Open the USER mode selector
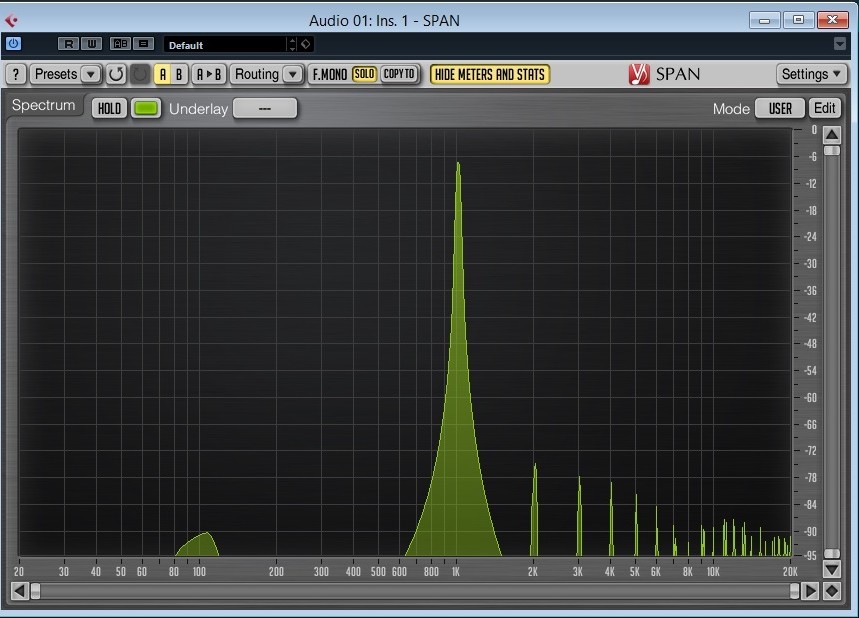The height and width of the screenshot is (618, 859). [780, 108]
